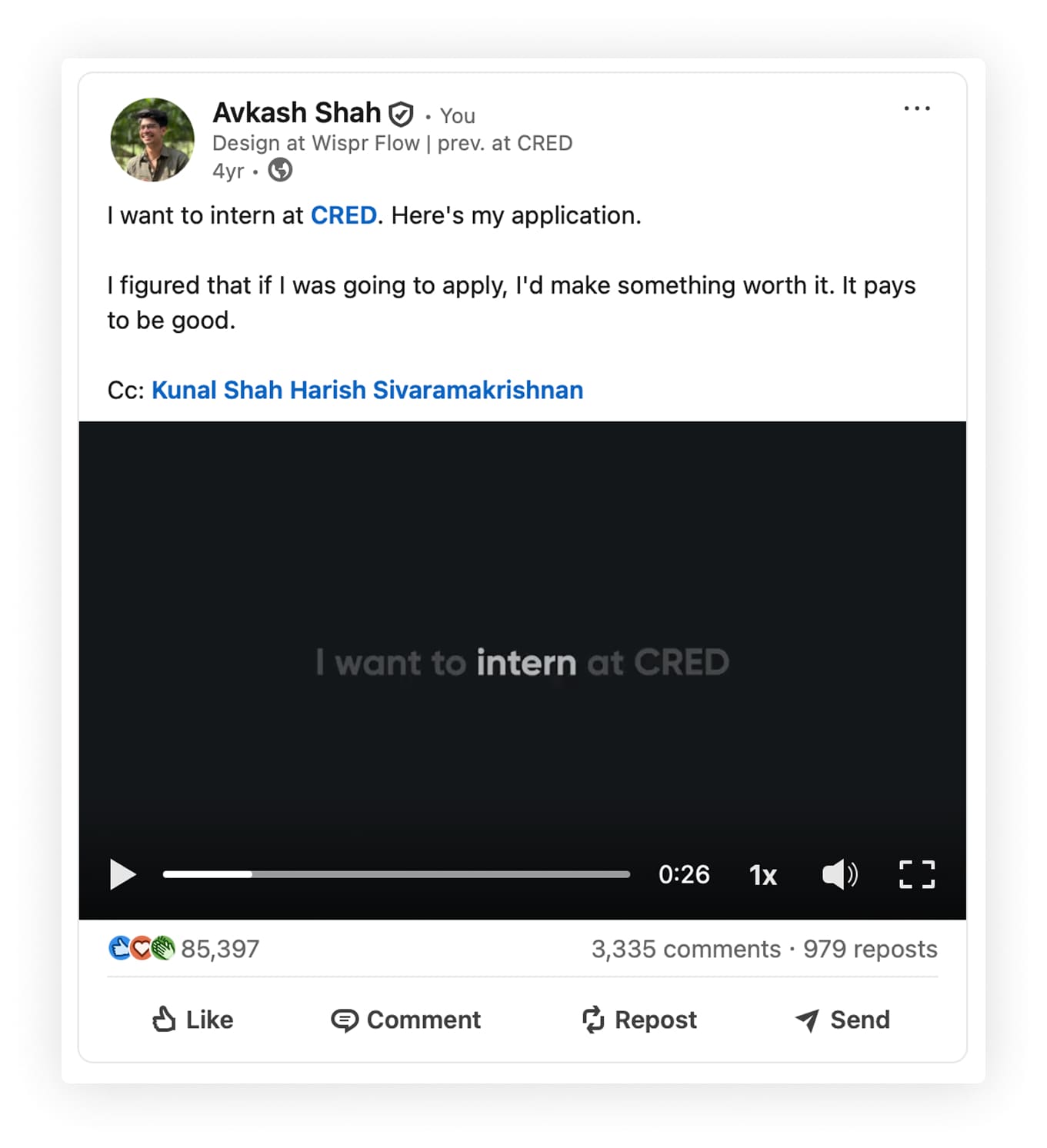Viewport: 1047px width, 1148px height.
Task: Open the Like reaction on the post
Action: 191,1020
